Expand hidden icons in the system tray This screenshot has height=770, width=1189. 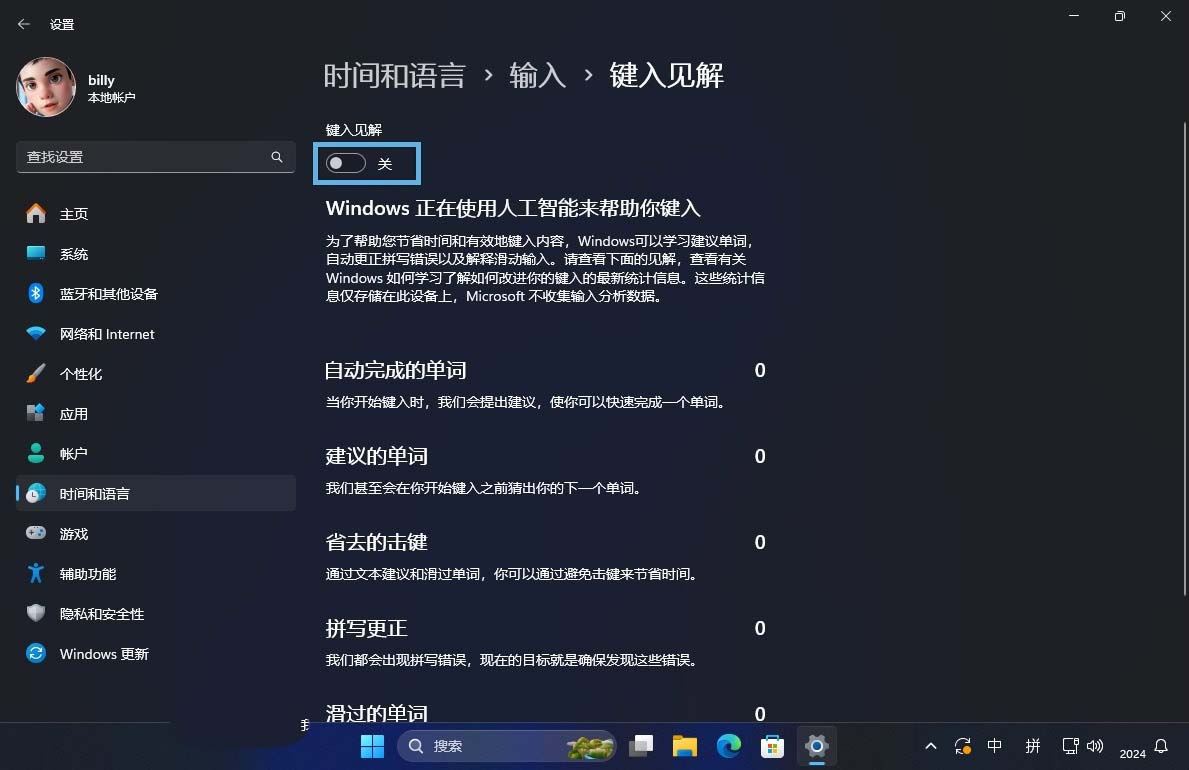930,746
